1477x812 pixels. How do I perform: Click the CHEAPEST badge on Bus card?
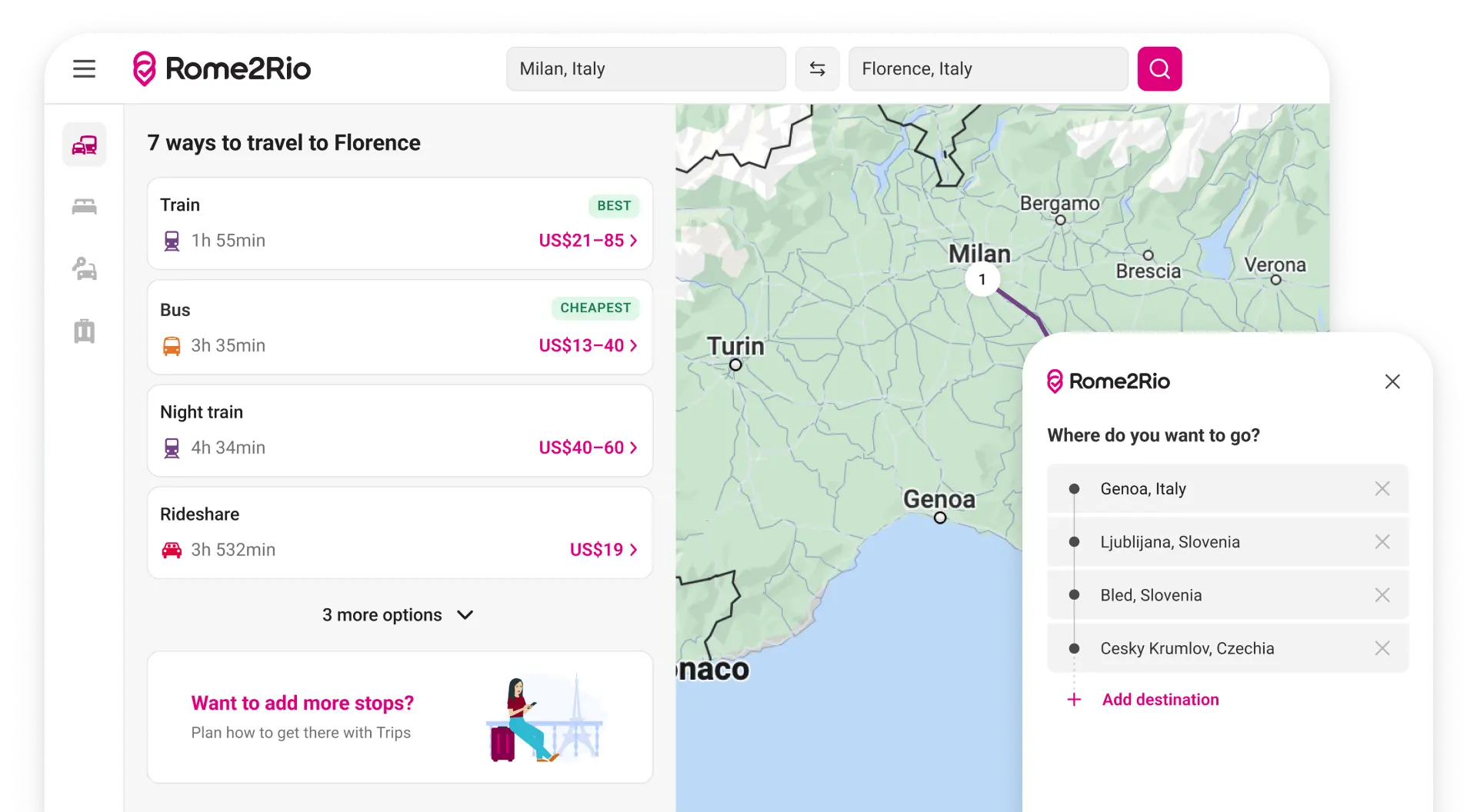pos(595,308)
